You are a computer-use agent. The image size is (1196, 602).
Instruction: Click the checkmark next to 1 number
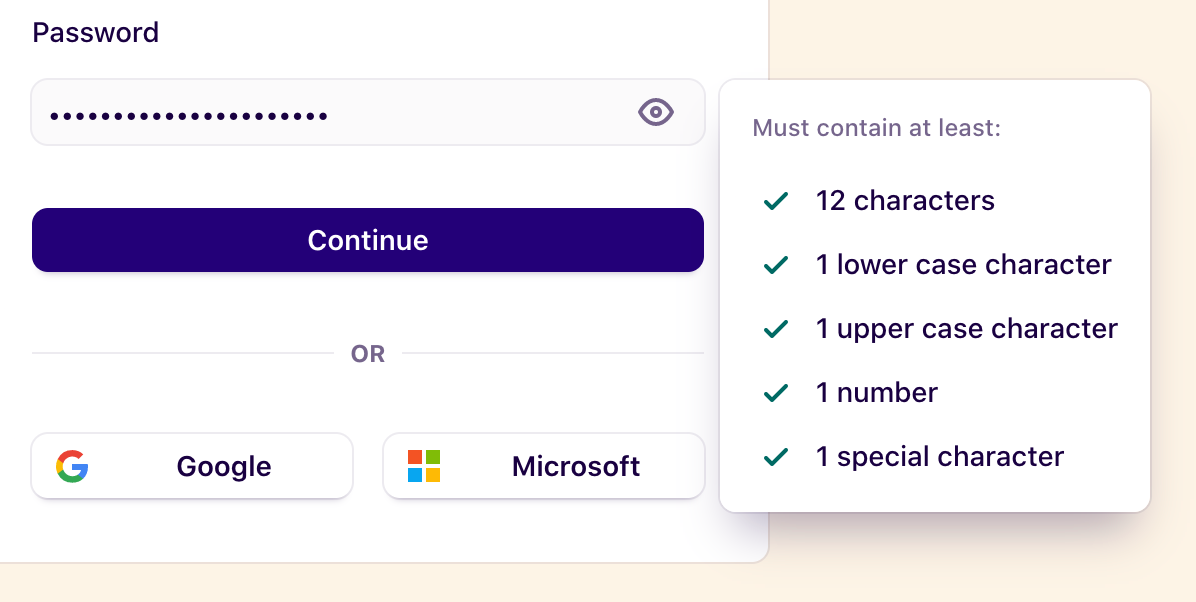coord(775,392)
